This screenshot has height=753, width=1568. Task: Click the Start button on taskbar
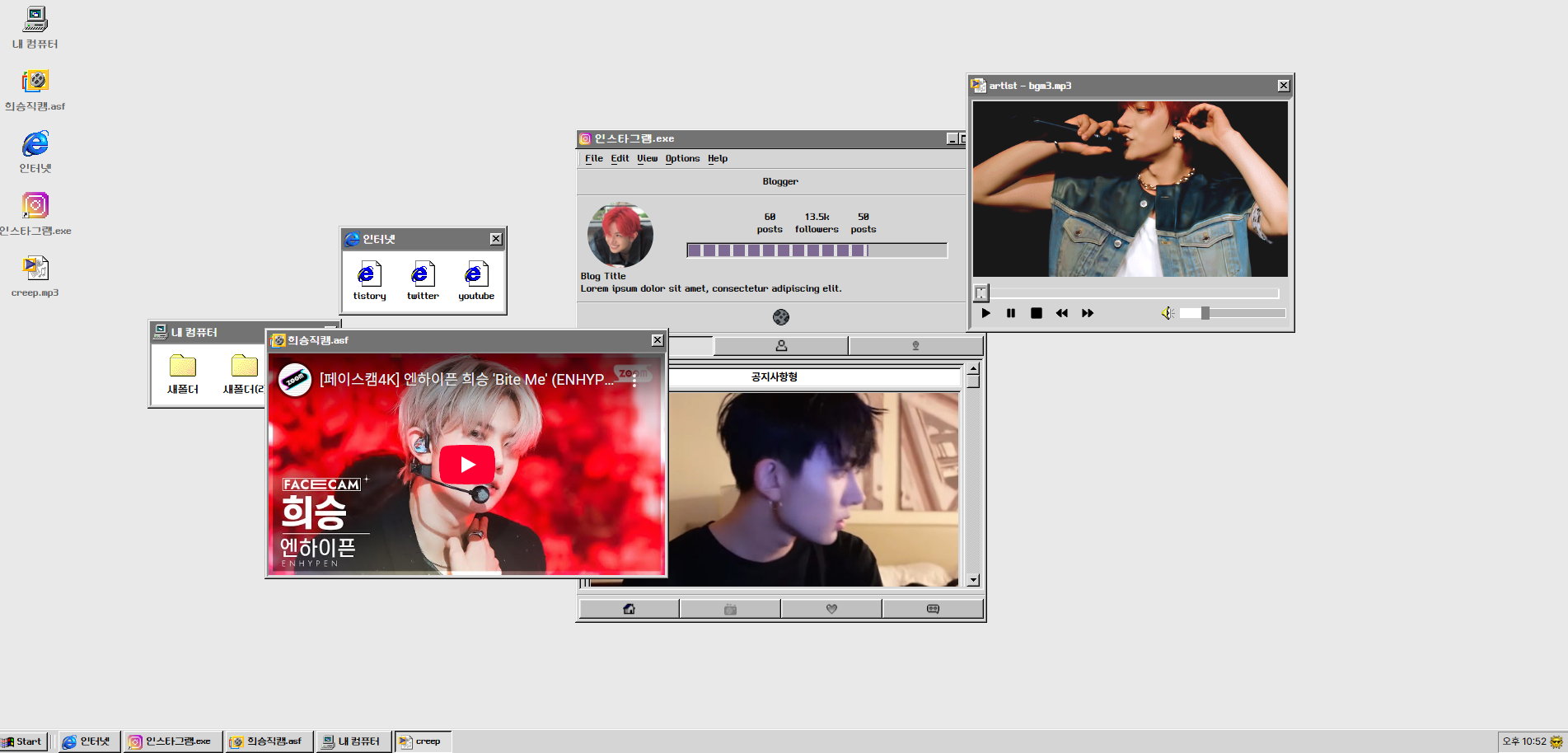tap(22, 741)
